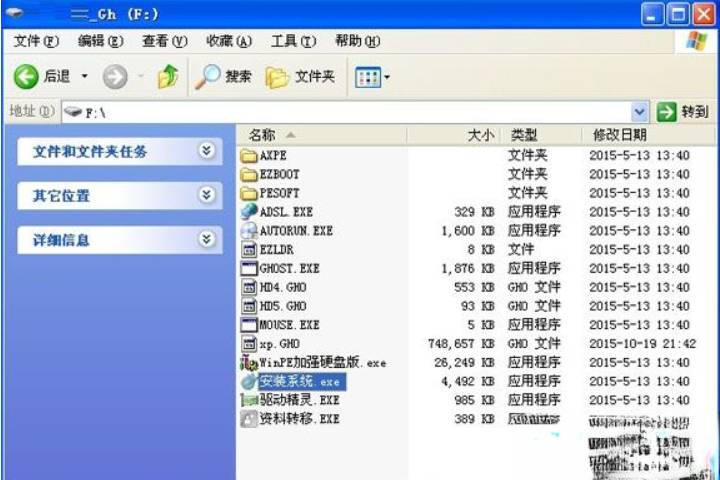Sort by the 类型 column header

pyautogui.click(x=541, y=135)
